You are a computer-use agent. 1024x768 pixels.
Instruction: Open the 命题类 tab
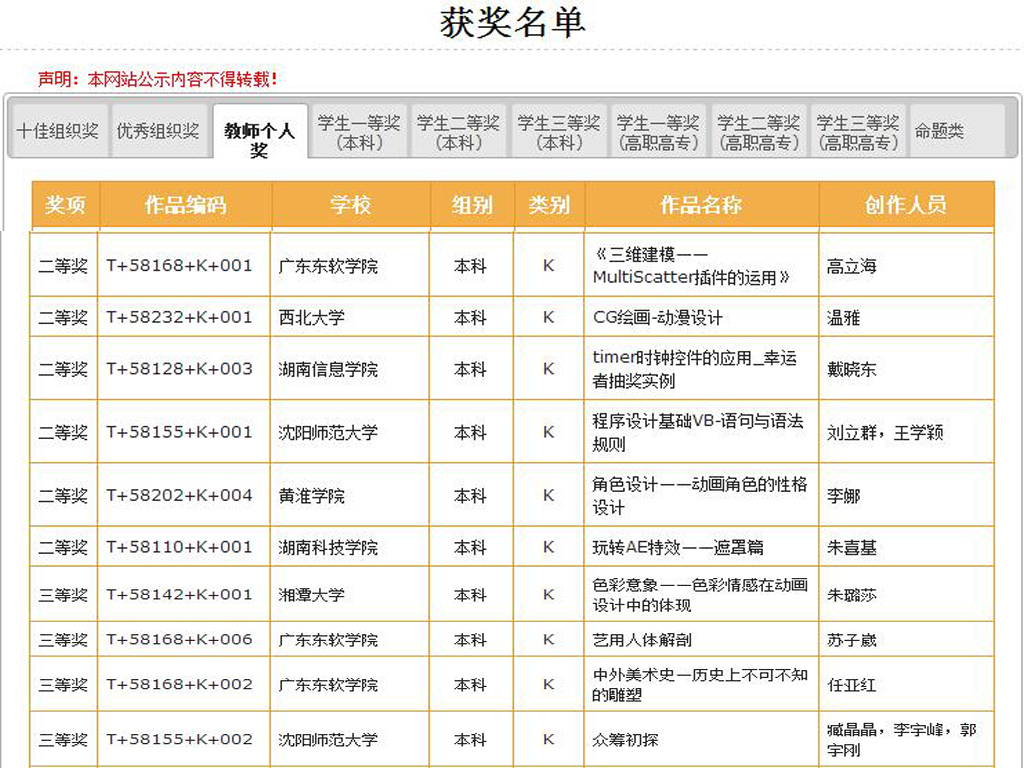coord(939,132)
